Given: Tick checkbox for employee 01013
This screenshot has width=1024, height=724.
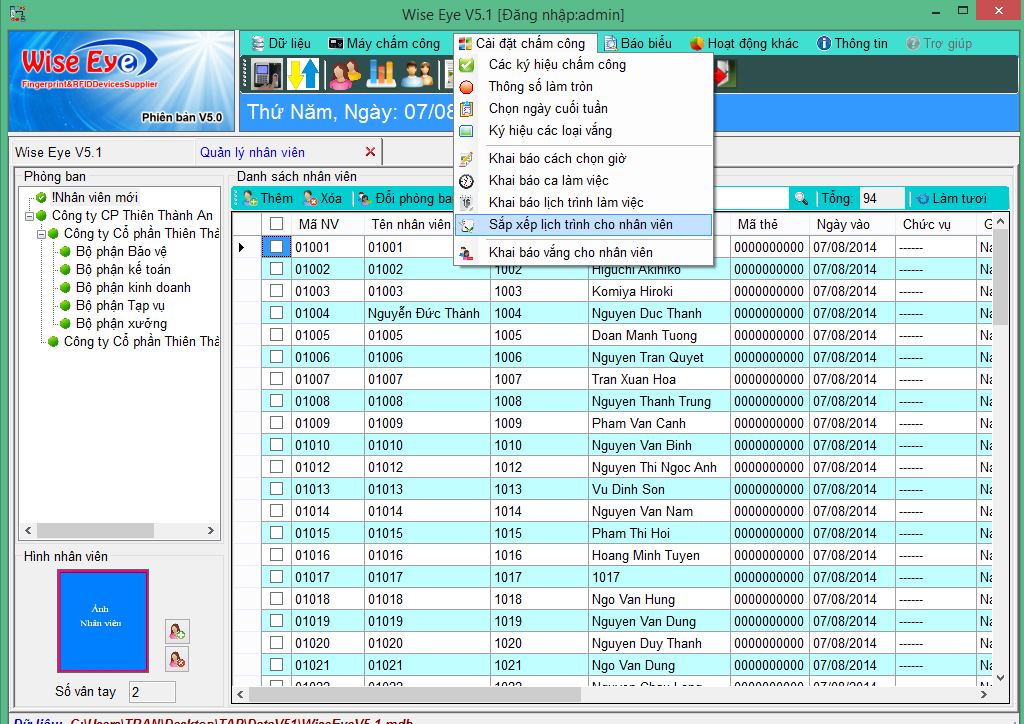Looking at the screenshot, I should tap(276, 489).
